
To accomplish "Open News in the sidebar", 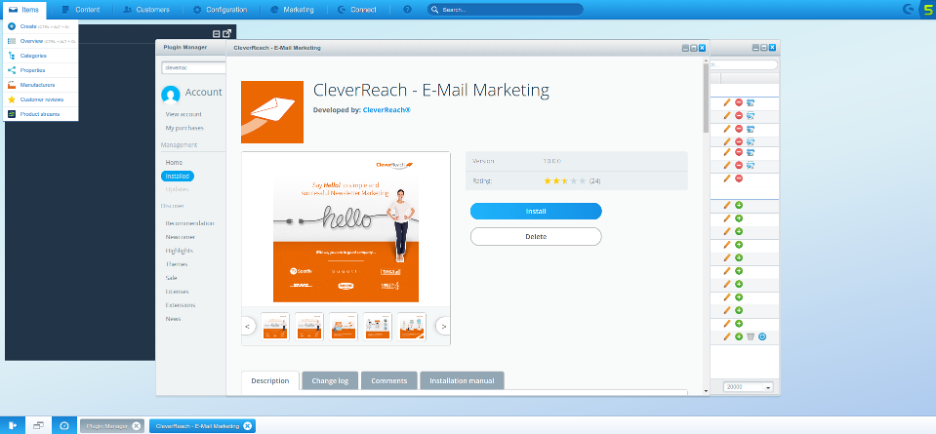I will (x=173, y=319).
